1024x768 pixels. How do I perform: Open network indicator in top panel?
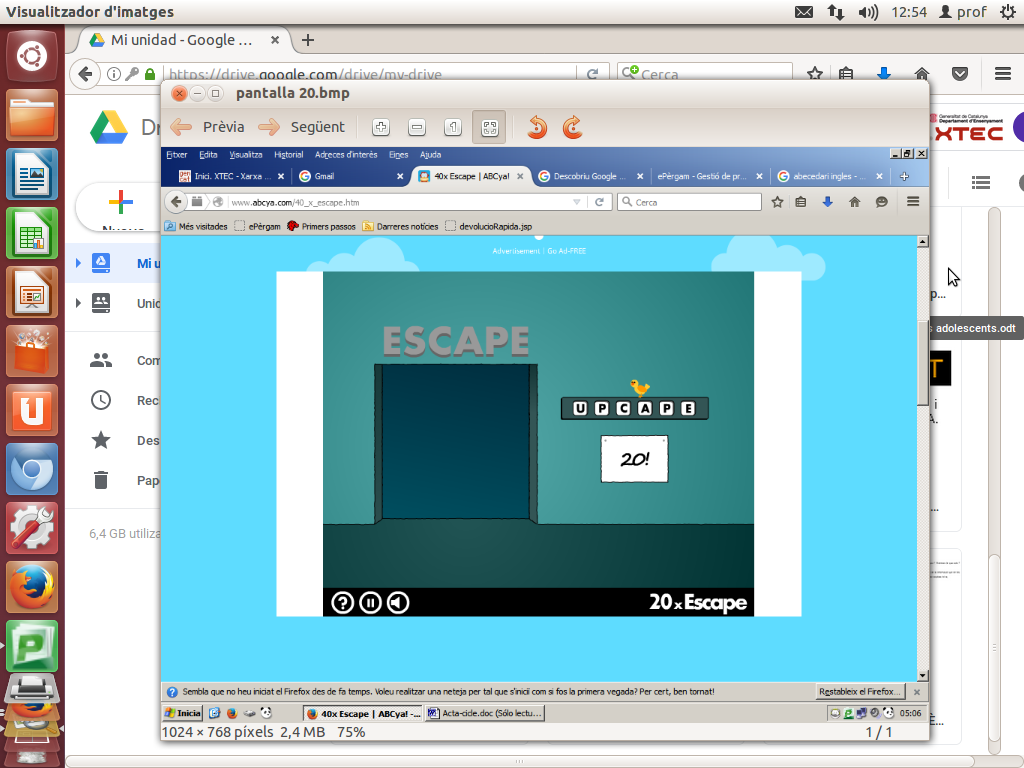tap(835, 12)
